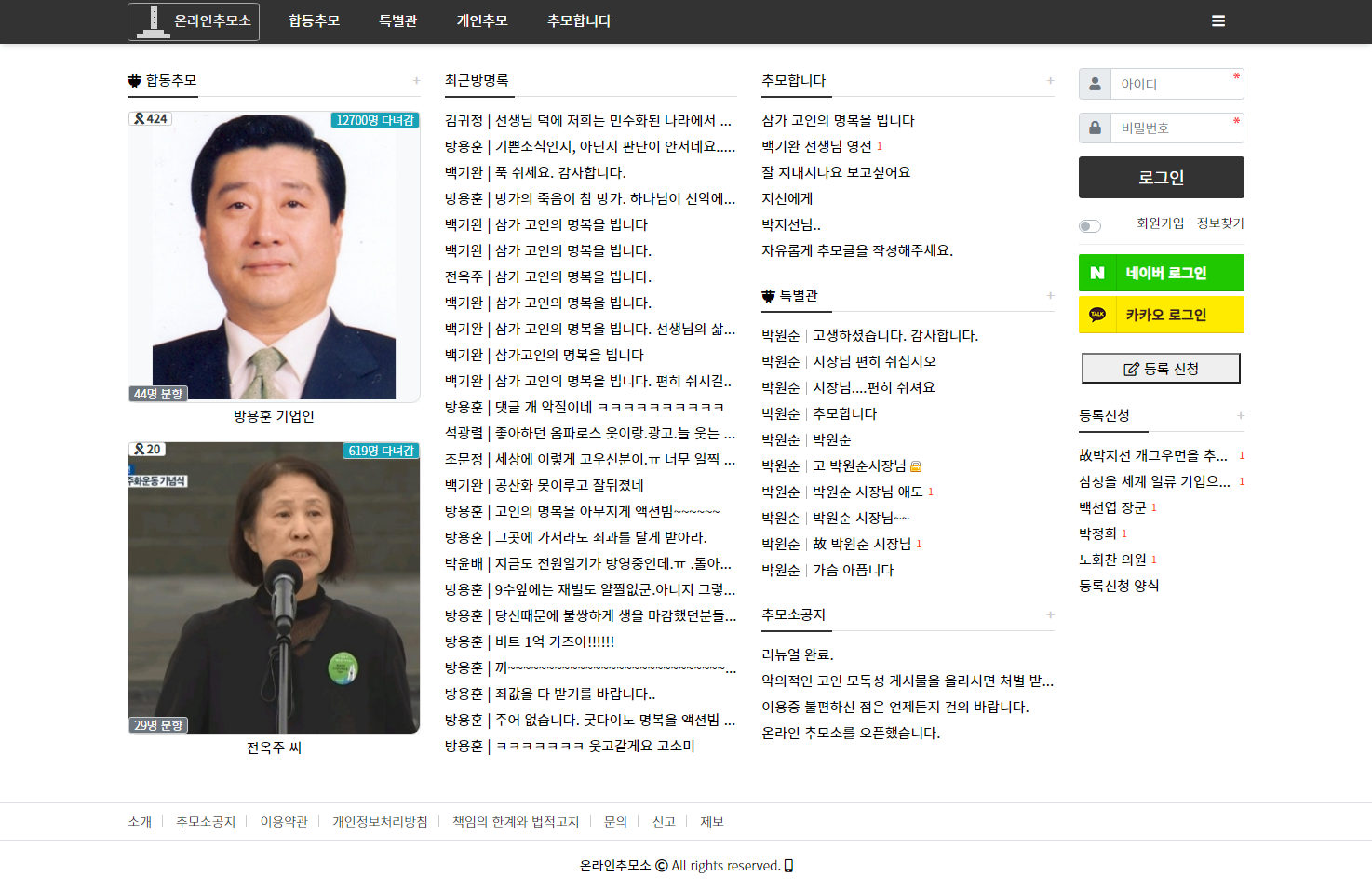Open request 박정희

click(x=1097, y=534)
